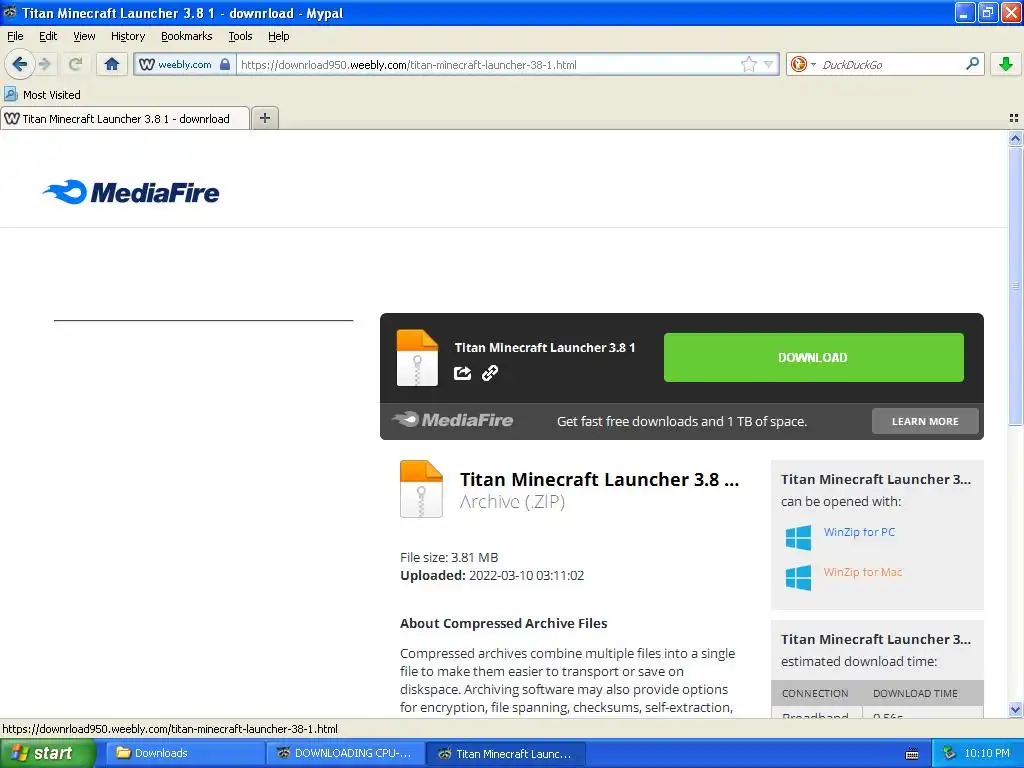Click the Forward navigation arrow
Image resolution: width=1024 pixels, height=768 pixels.
(x=45, y=64)
